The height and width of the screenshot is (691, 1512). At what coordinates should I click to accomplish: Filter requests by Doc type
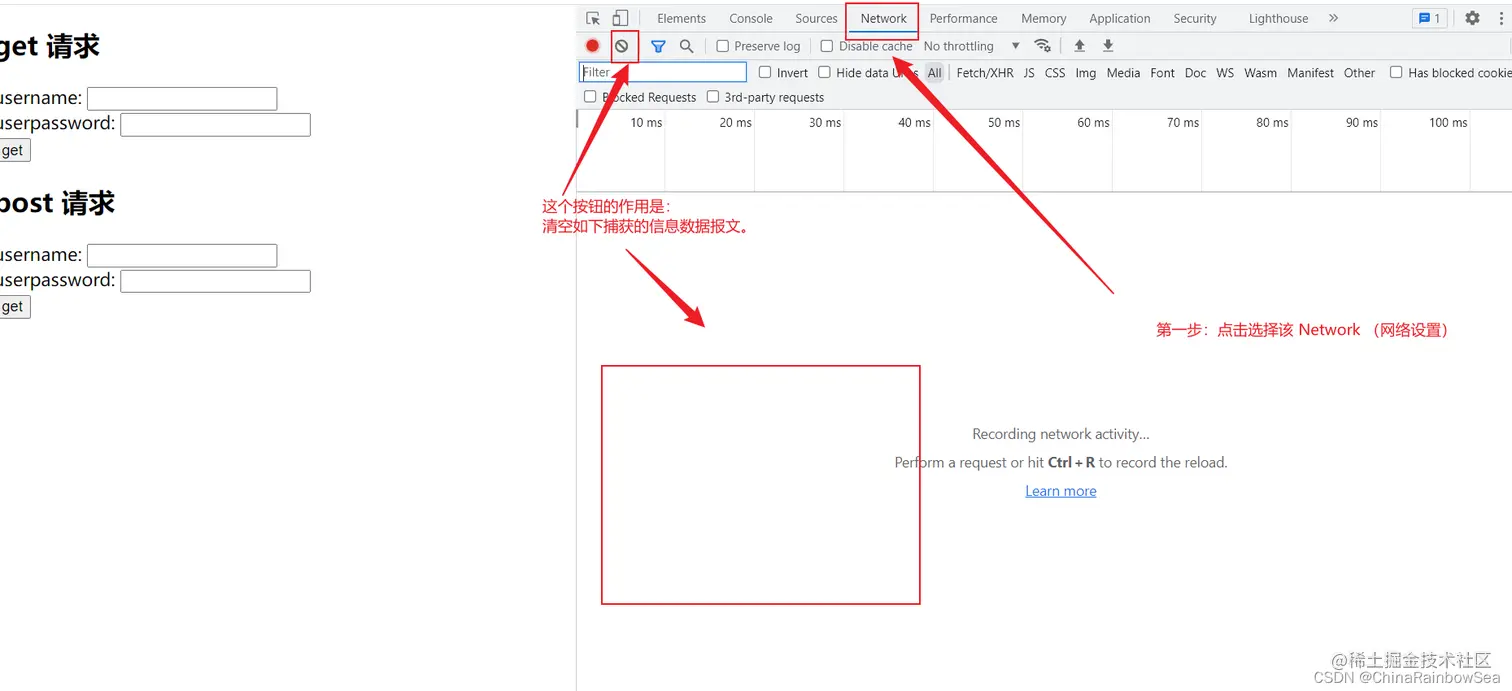1196,73
